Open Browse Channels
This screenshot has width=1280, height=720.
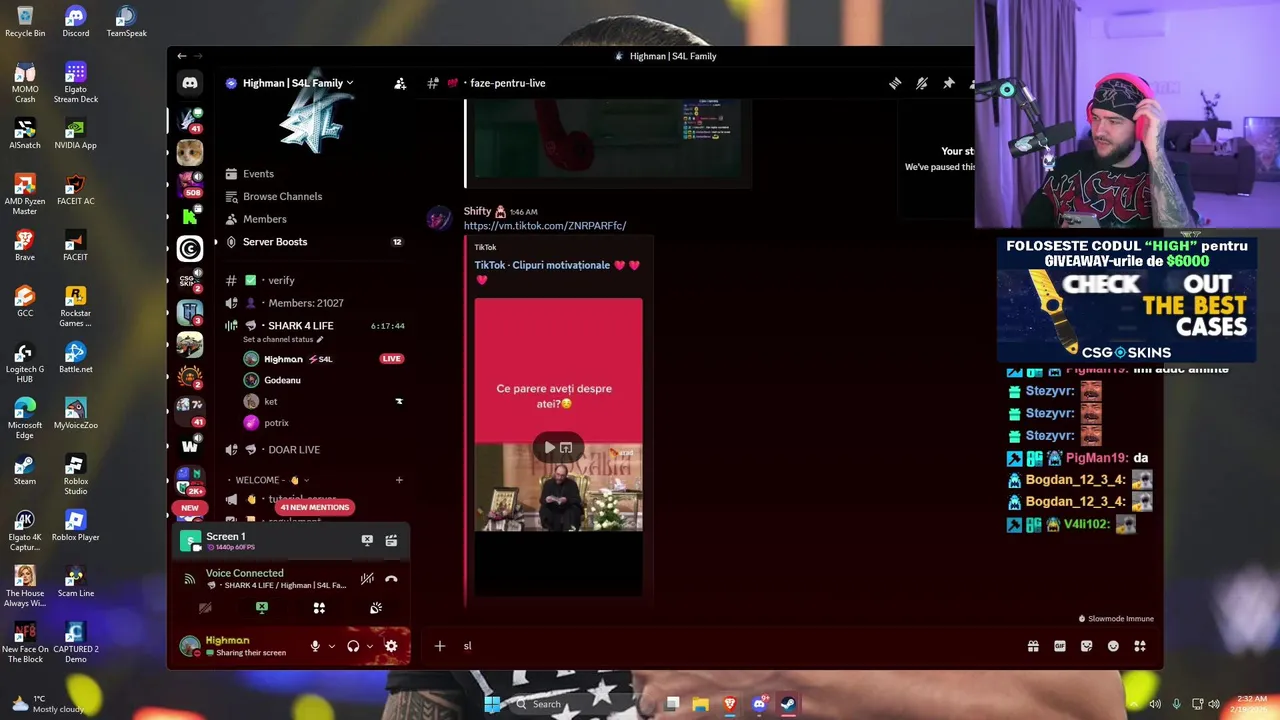314,197
